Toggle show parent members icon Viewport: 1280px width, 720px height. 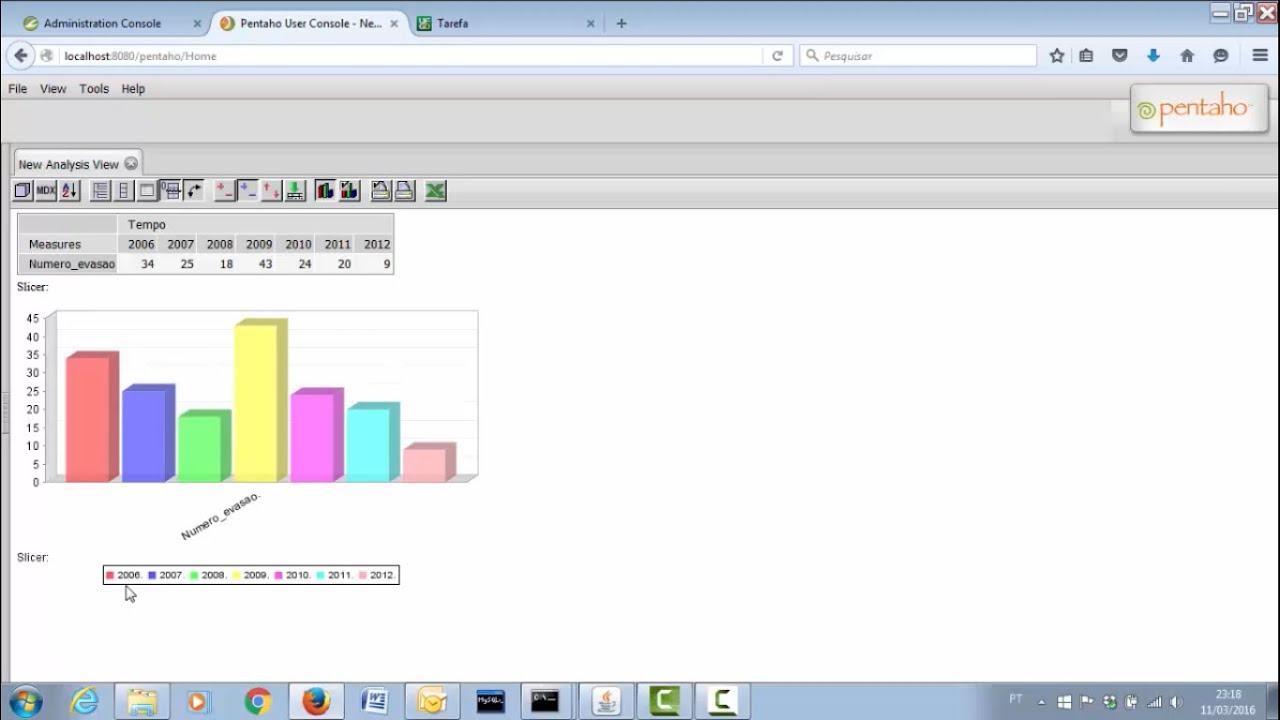(x=101, y=190)
